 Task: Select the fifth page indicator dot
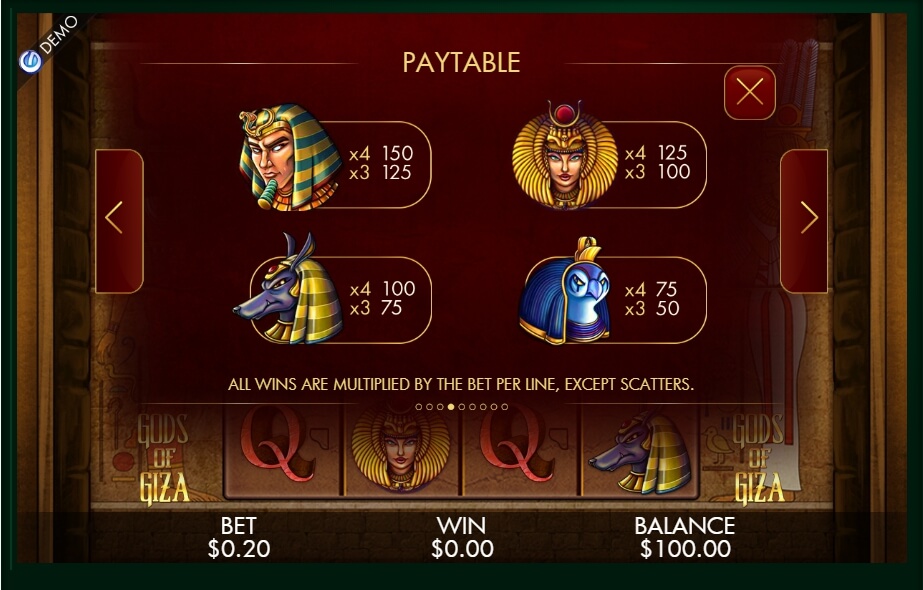coord(462,407)
